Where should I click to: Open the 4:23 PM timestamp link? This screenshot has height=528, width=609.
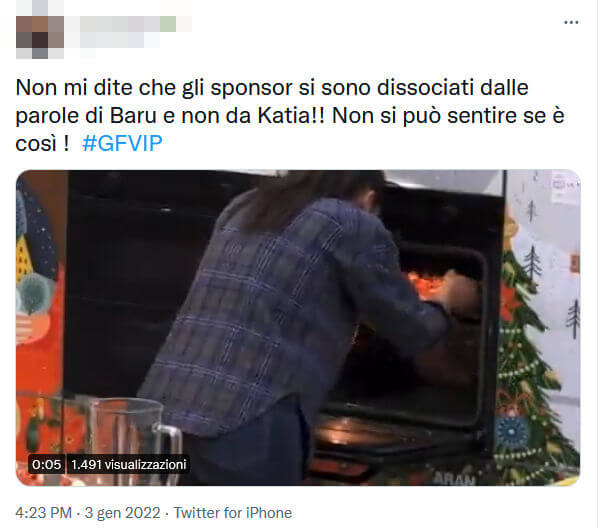tap(44, 513)
